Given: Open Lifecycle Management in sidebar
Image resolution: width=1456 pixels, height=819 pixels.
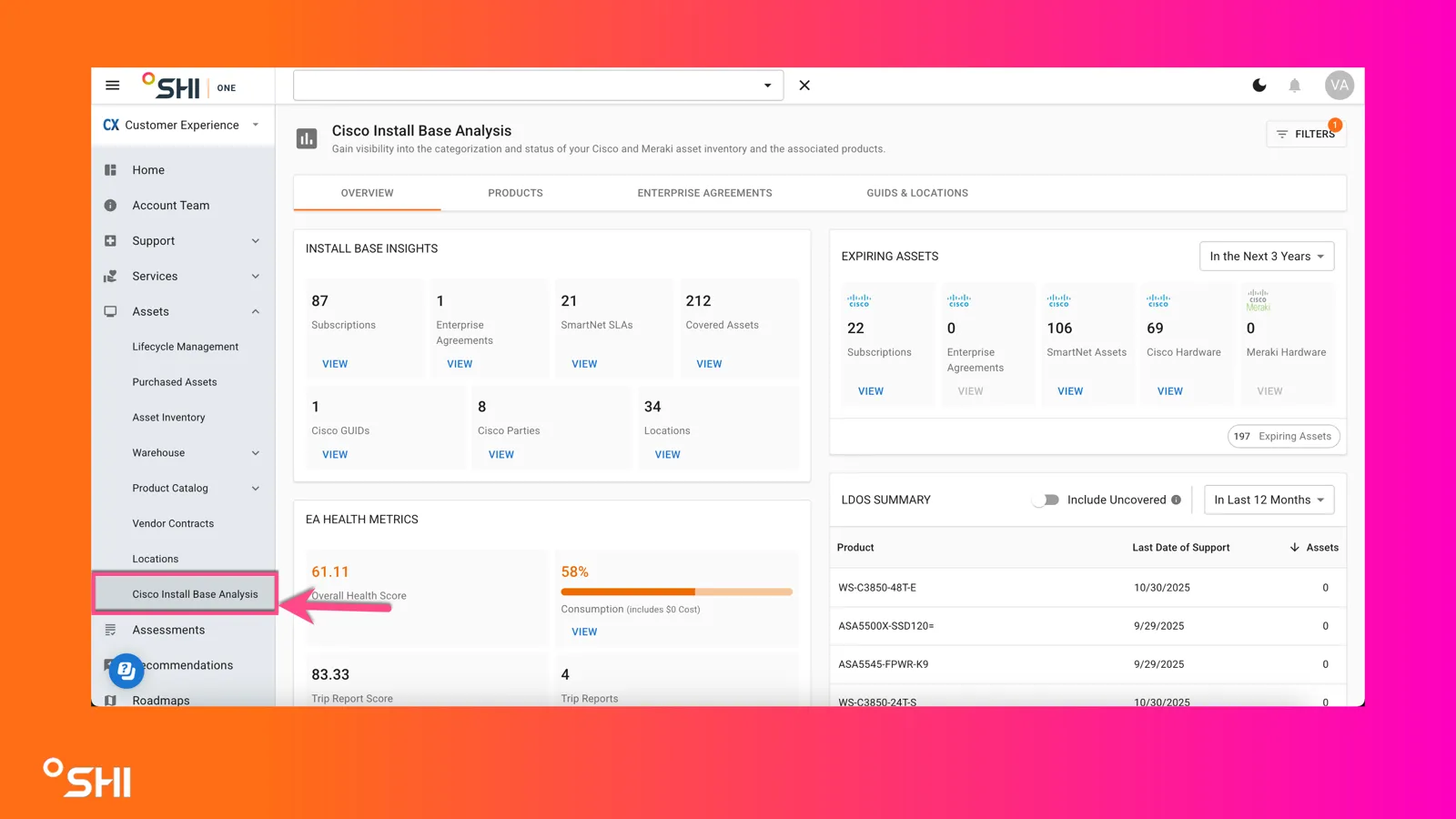Looking at the screenshot, I should click(186, 347).
